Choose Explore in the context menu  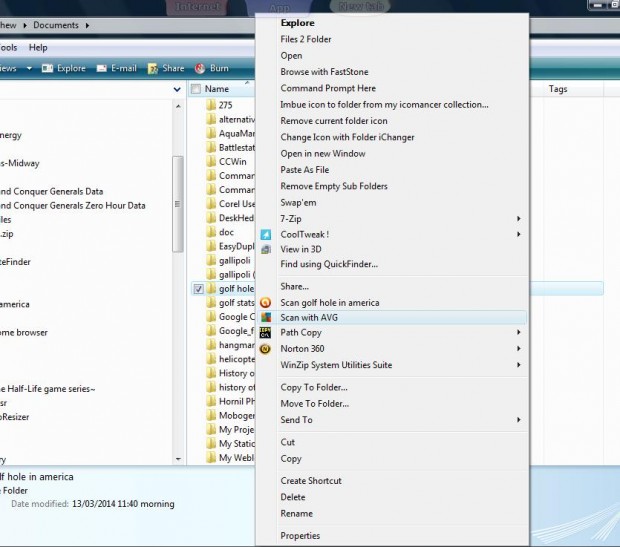coord(297,23)
